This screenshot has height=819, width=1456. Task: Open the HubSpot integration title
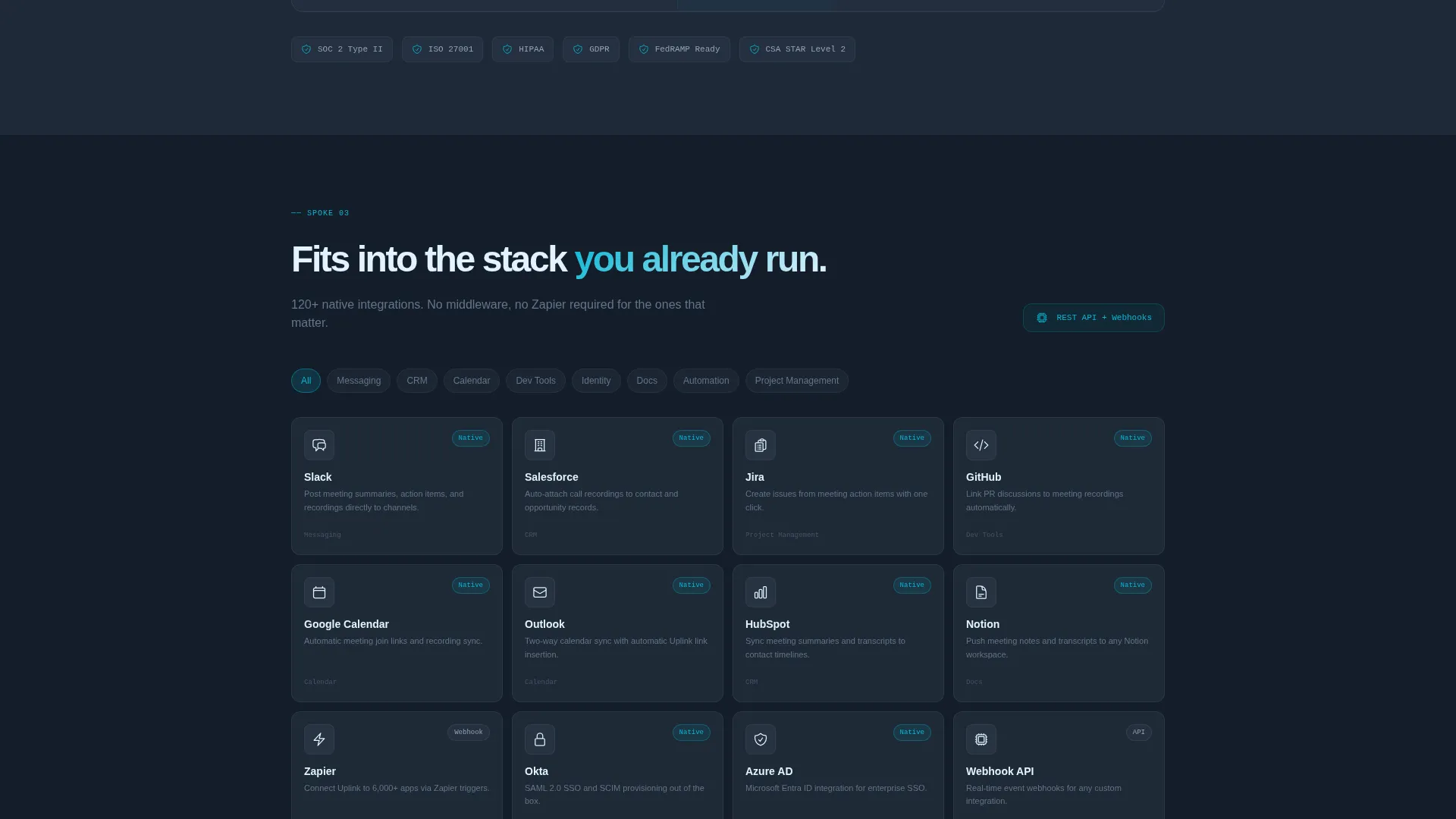pyautogui.click(x=767, y=624)
